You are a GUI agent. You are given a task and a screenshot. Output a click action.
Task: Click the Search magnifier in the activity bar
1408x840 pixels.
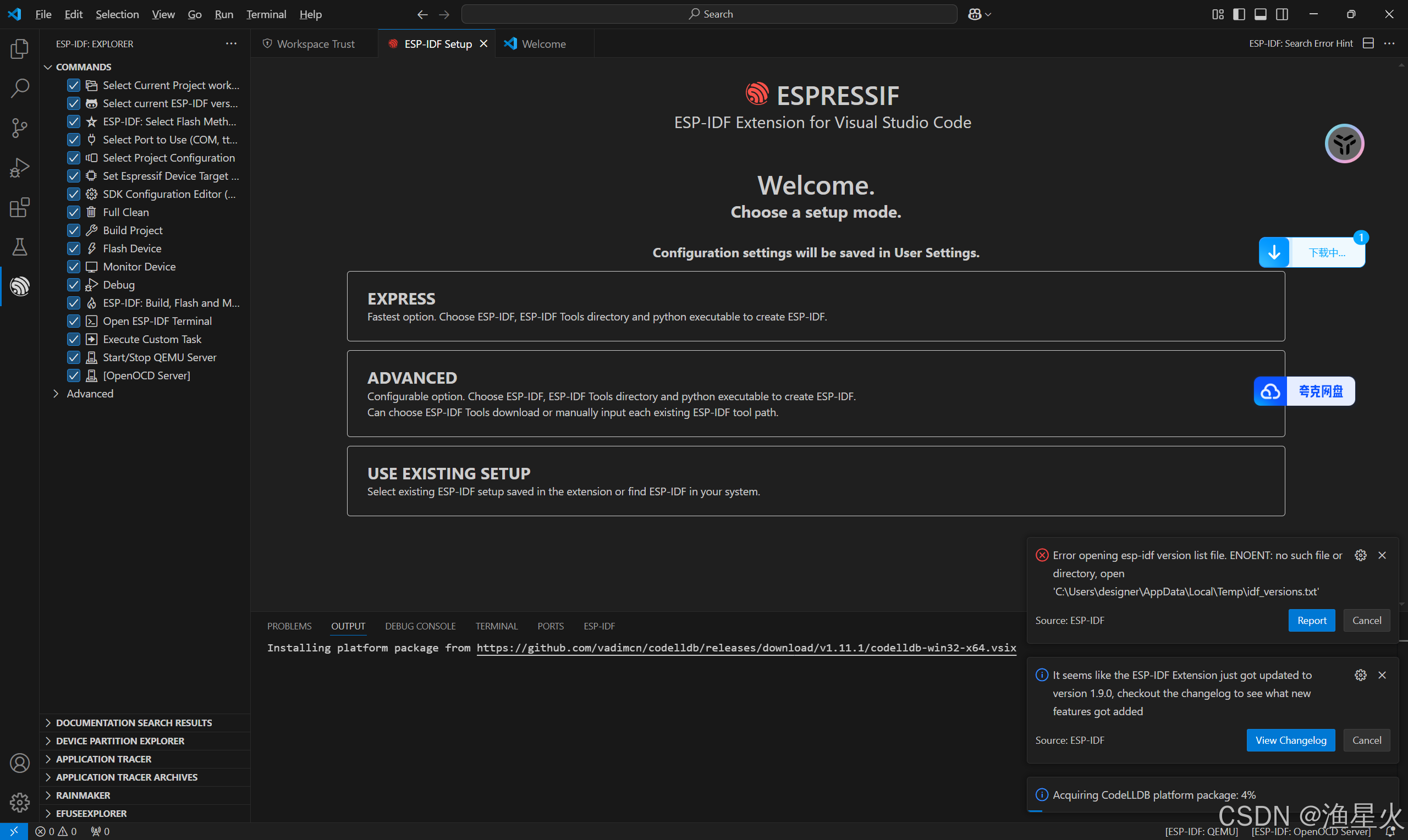[x=20, y=89]
